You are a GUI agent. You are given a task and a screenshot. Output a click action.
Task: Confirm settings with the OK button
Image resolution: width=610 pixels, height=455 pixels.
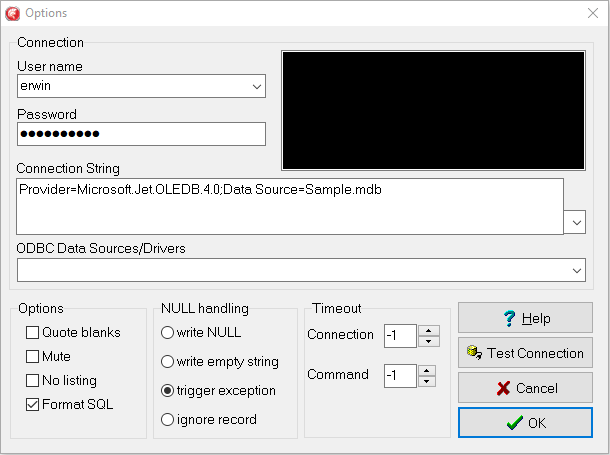[x=524, y=423]
